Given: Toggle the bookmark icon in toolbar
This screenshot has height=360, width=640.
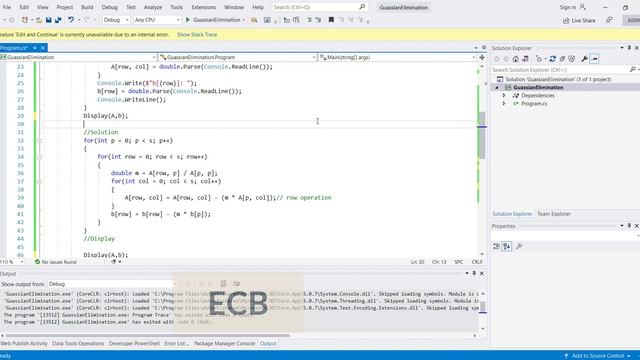Looking at the screenshot, I should (331, 20).
